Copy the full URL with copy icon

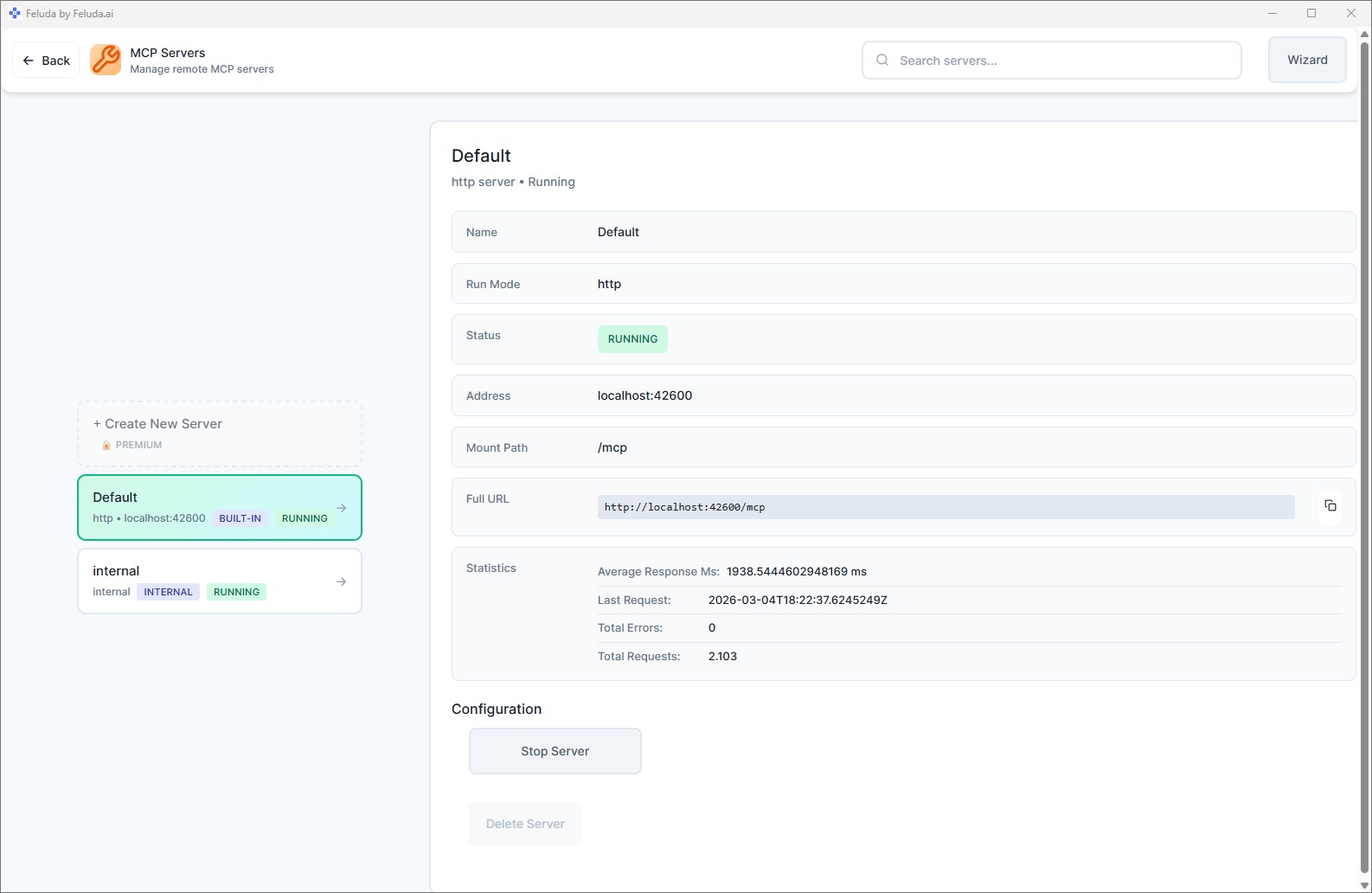[1330, 506]
